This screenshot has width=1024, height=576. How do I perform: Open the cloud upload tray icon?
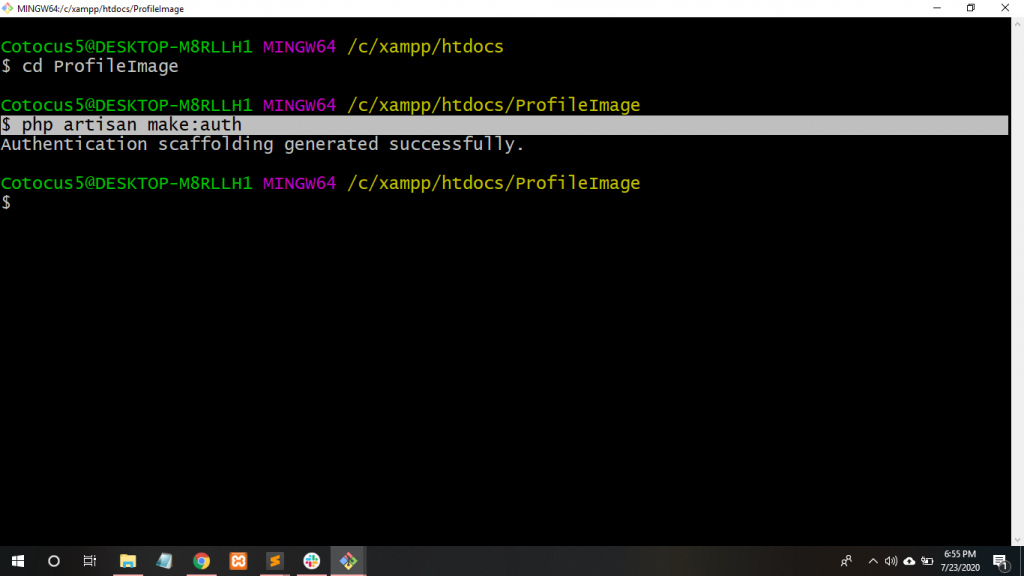click(909, 561)
